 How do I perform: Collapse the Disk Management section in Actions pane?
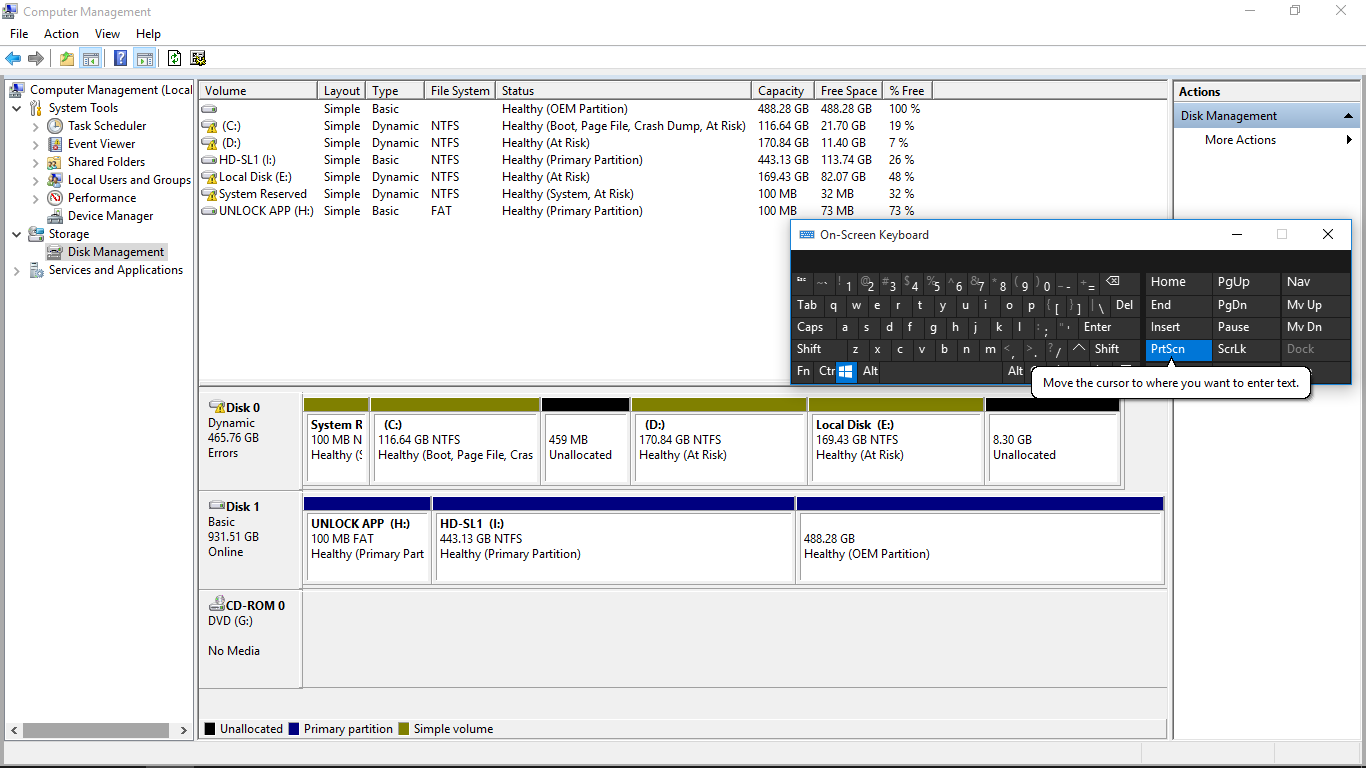(x=1349, y=116)
